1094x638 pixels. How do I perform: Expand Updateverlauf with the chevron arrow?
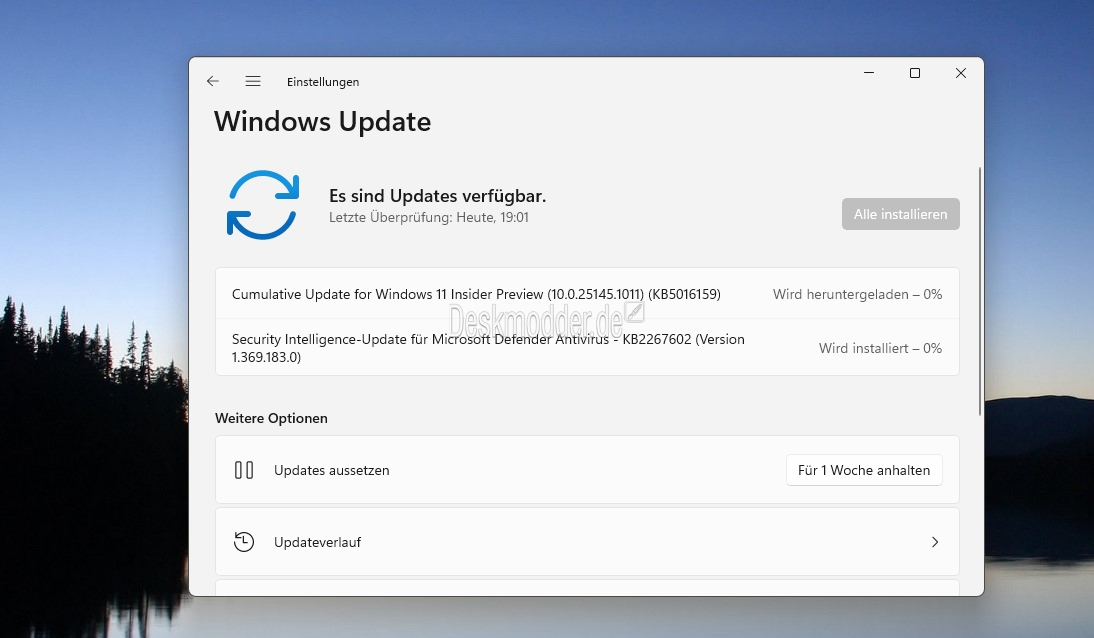(x=935, y=542)
